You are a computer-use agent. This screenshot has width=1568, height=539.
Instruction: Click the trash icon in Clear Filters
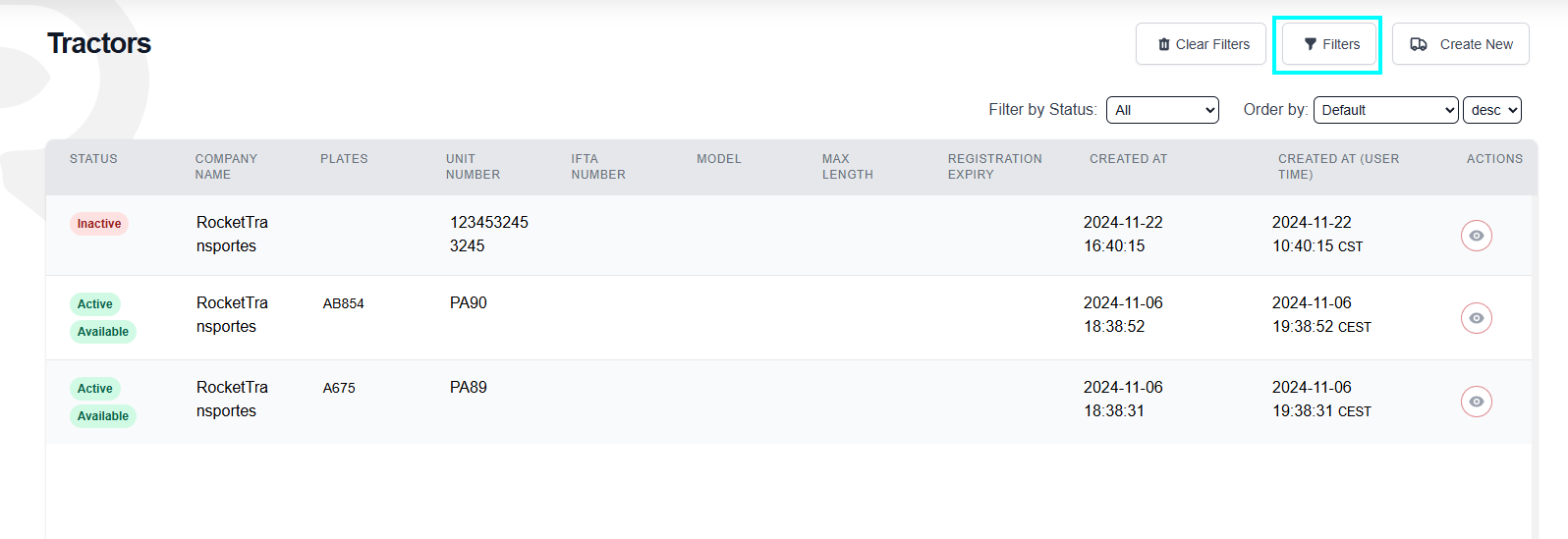coord(1164,44)
